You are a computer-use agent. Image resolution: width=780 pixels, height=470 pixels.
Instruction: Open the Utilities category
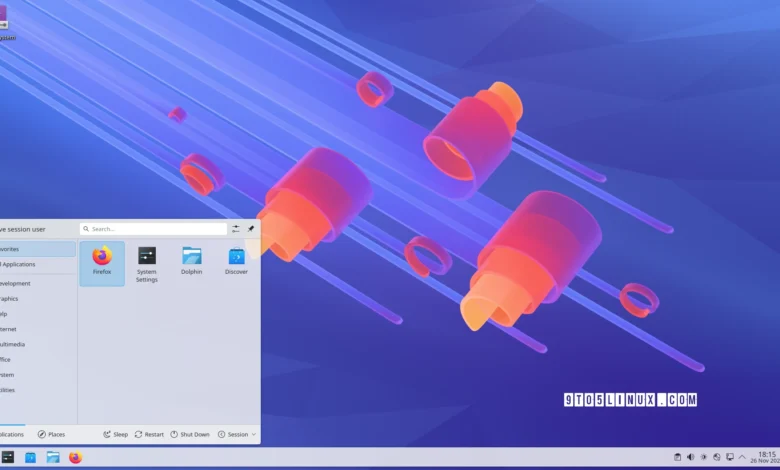click(38, 390)
